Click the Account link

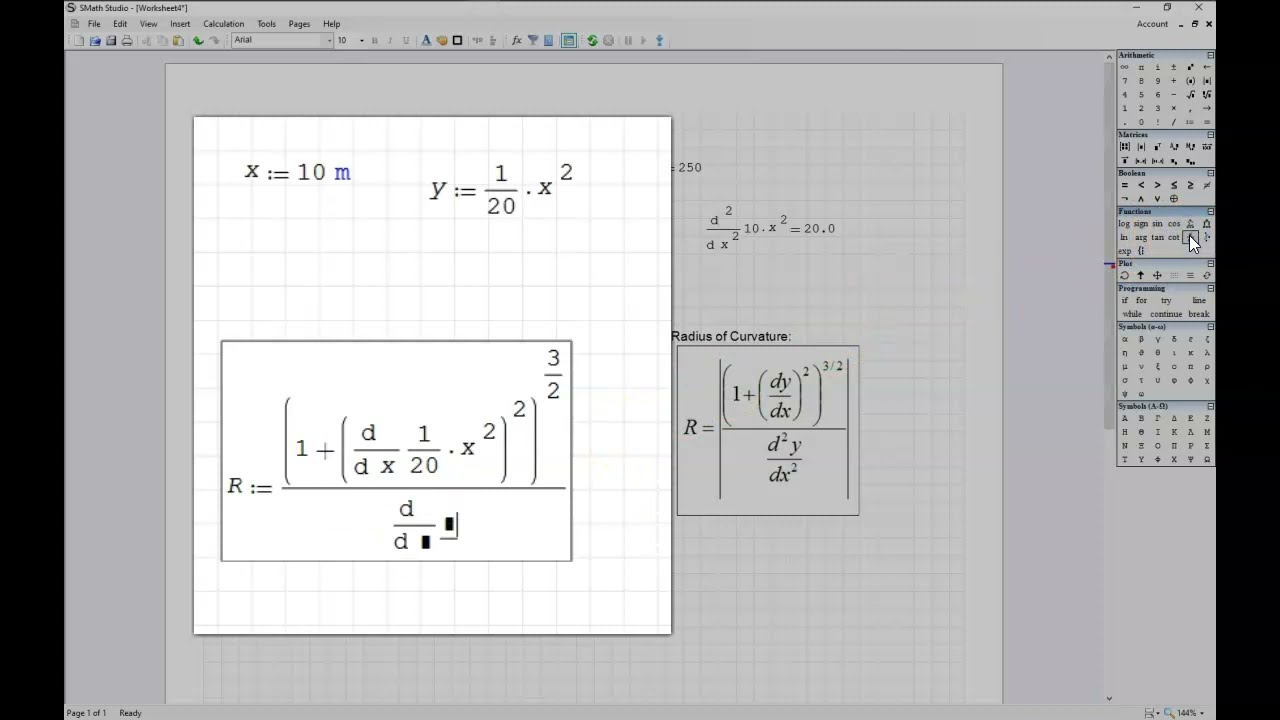[x=1152, y=23]
